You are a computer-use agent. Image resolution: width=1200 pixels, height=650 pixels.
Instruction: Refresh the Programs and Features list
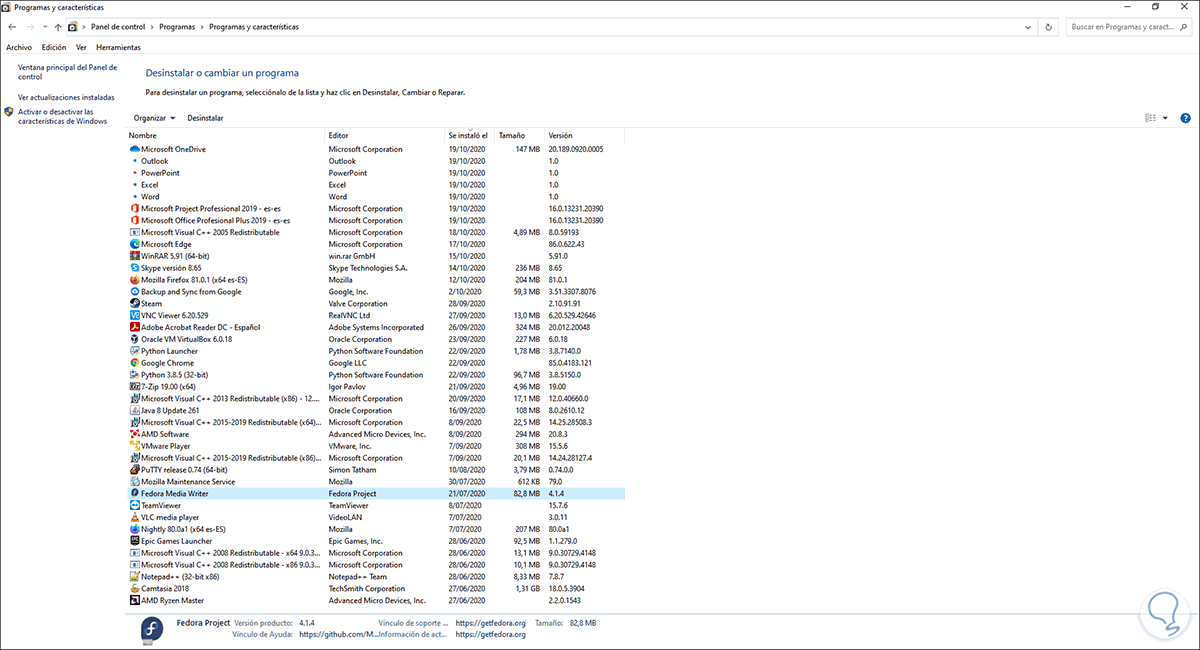1048,27
